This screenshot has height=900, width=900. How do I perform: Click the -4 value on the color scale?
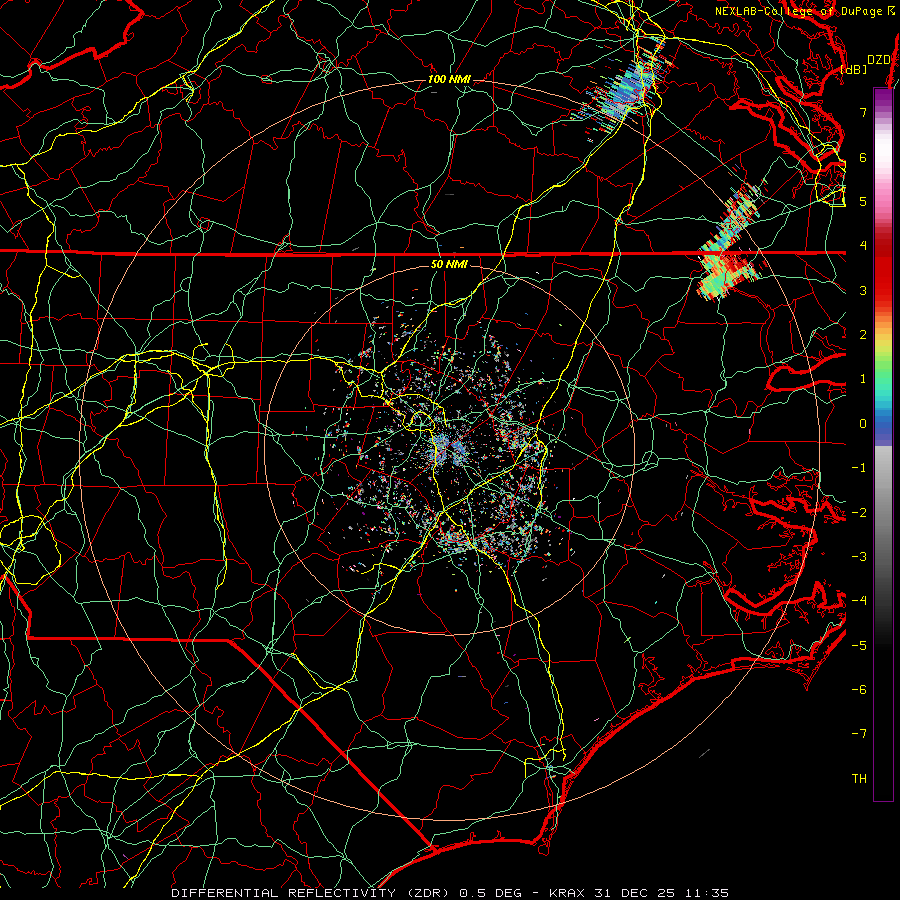pos(859,601)
